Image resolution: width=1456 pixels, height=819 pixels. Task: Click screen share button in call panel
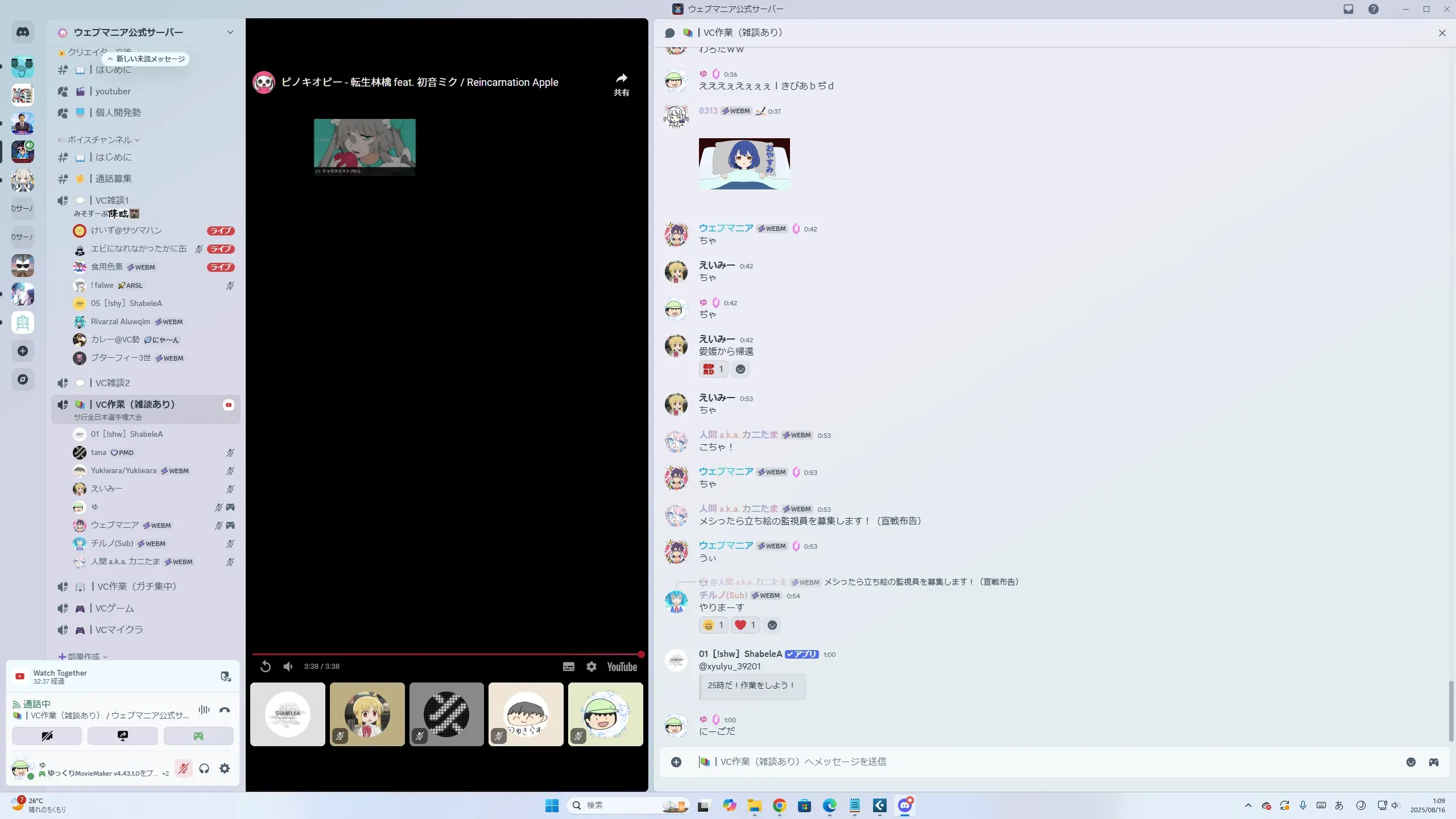(123, 736)
